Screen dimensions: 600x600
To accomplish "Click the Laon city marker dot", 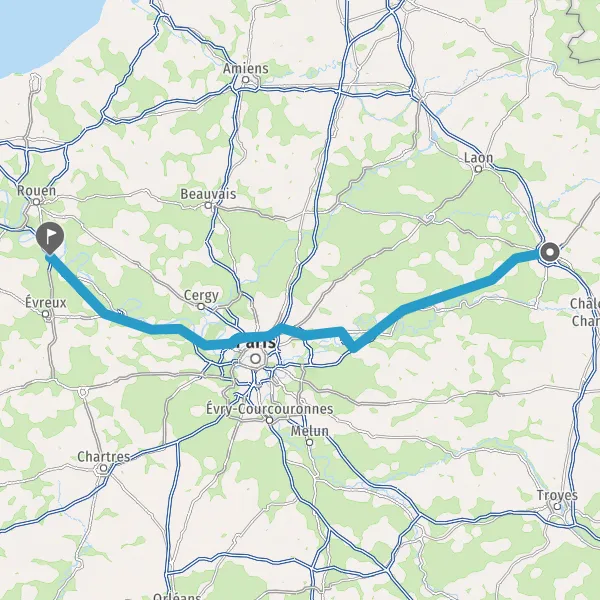I will [478, 169].
